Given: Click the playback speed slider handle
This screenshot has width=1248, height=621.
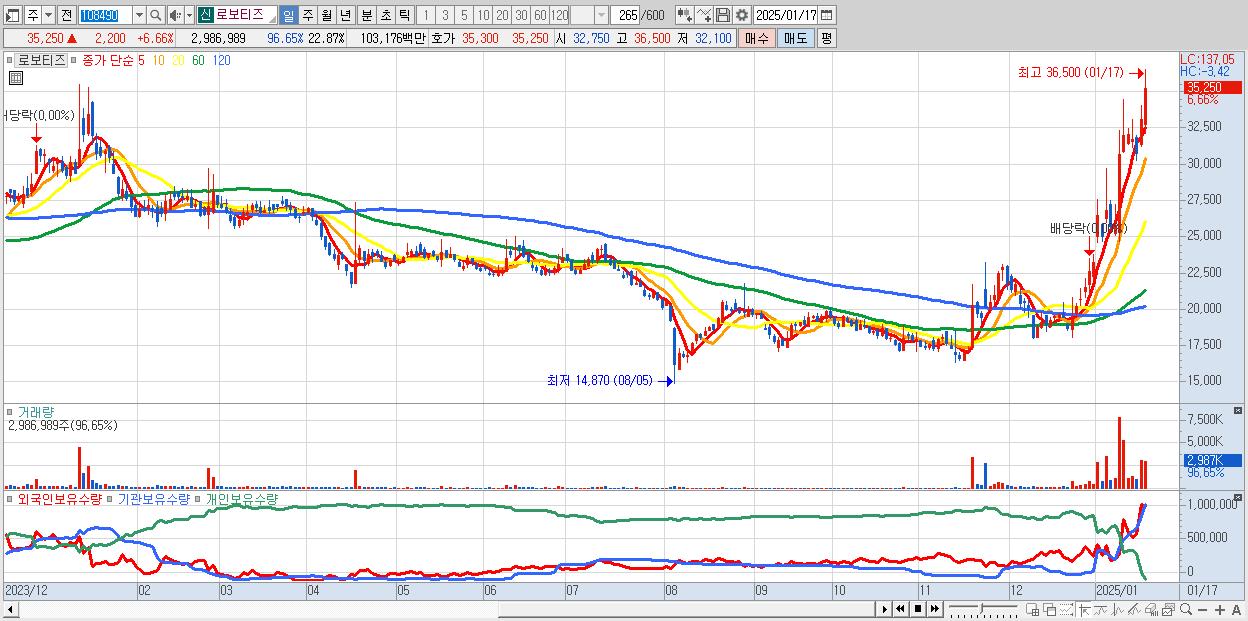Looking at the screenshot, I should [980, 608].
